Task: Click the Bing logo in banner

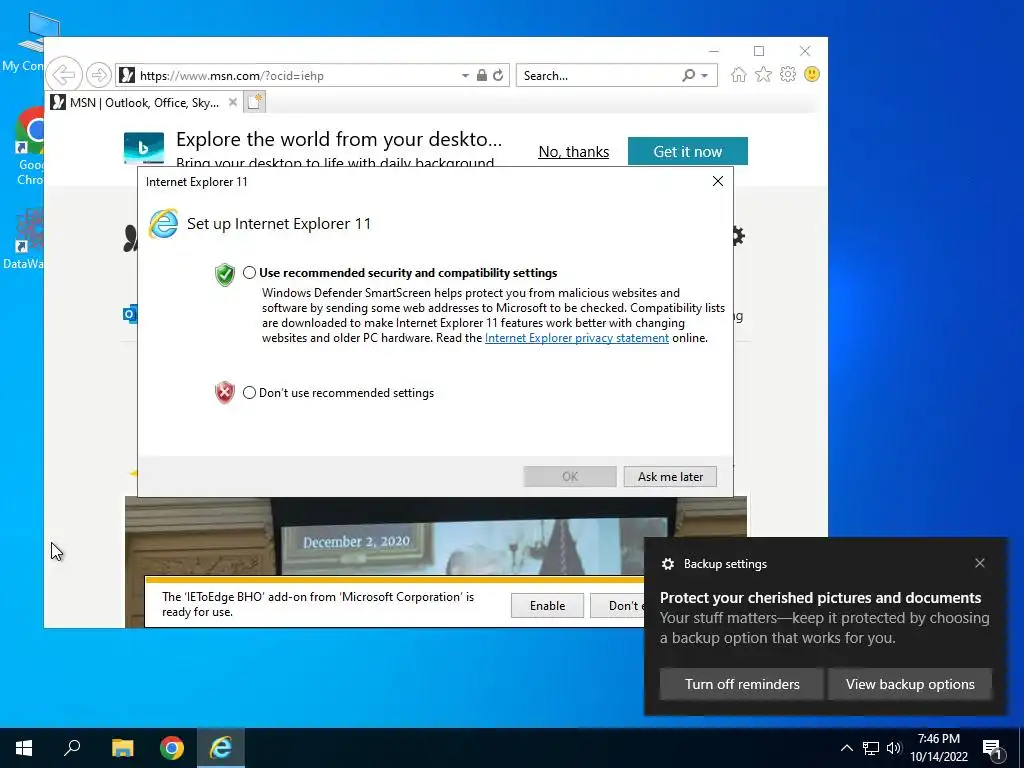Action: [144, 148]
